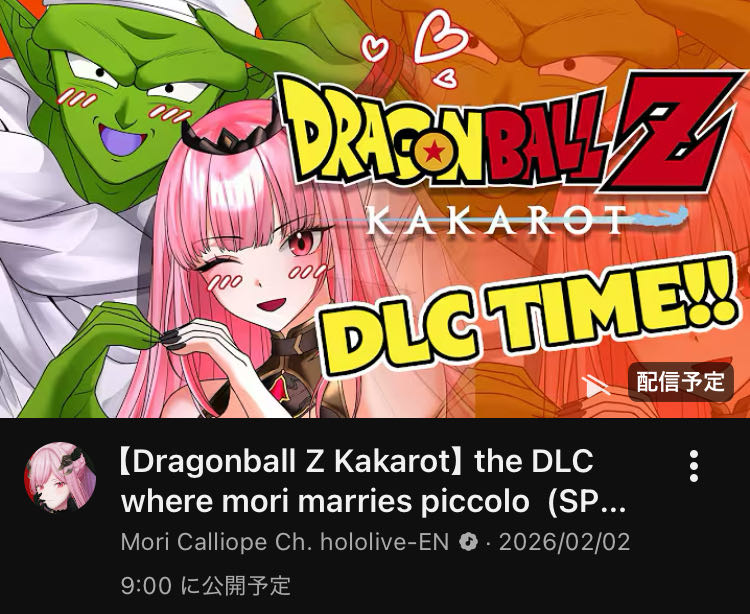Open the Dragonball Z Kakarot video title
Image resolution: width=750 pixels, height=614 pixels.
tap(373, 482)
